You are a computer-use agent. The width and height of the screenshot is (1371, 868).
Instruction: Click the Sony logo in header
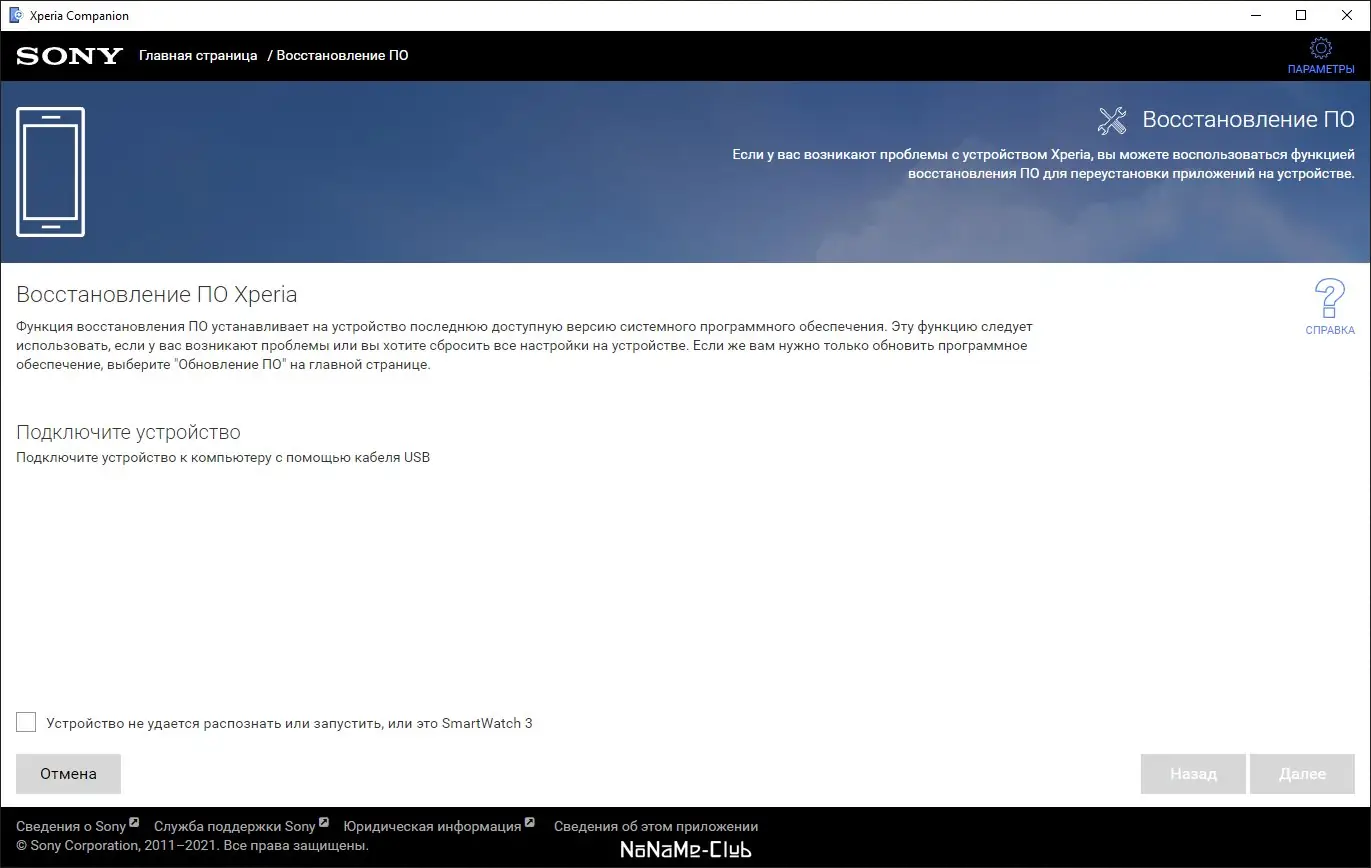(69, 56)
